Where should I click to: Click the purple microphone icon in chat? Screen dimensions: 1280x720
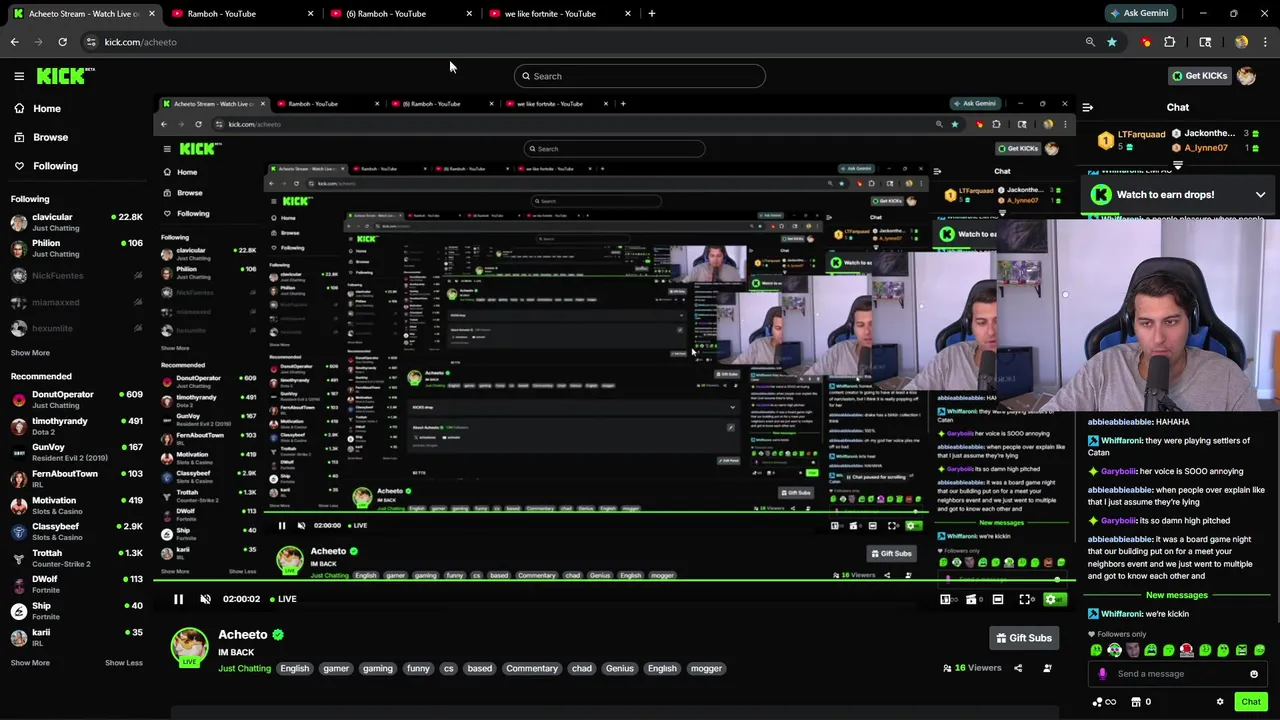point(1102,674)
